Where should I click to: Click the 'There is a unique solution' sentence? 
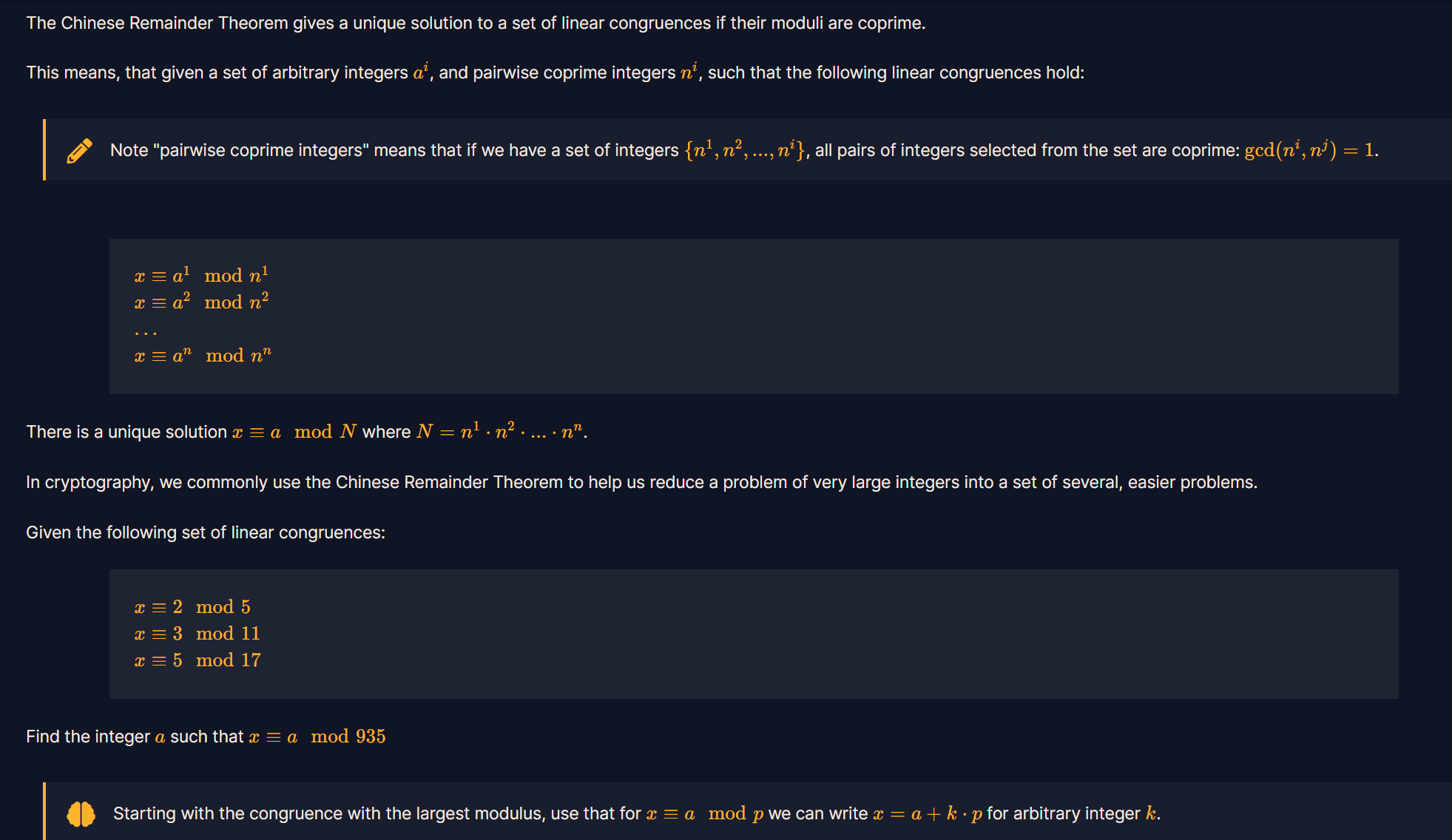tap(307, 431)
